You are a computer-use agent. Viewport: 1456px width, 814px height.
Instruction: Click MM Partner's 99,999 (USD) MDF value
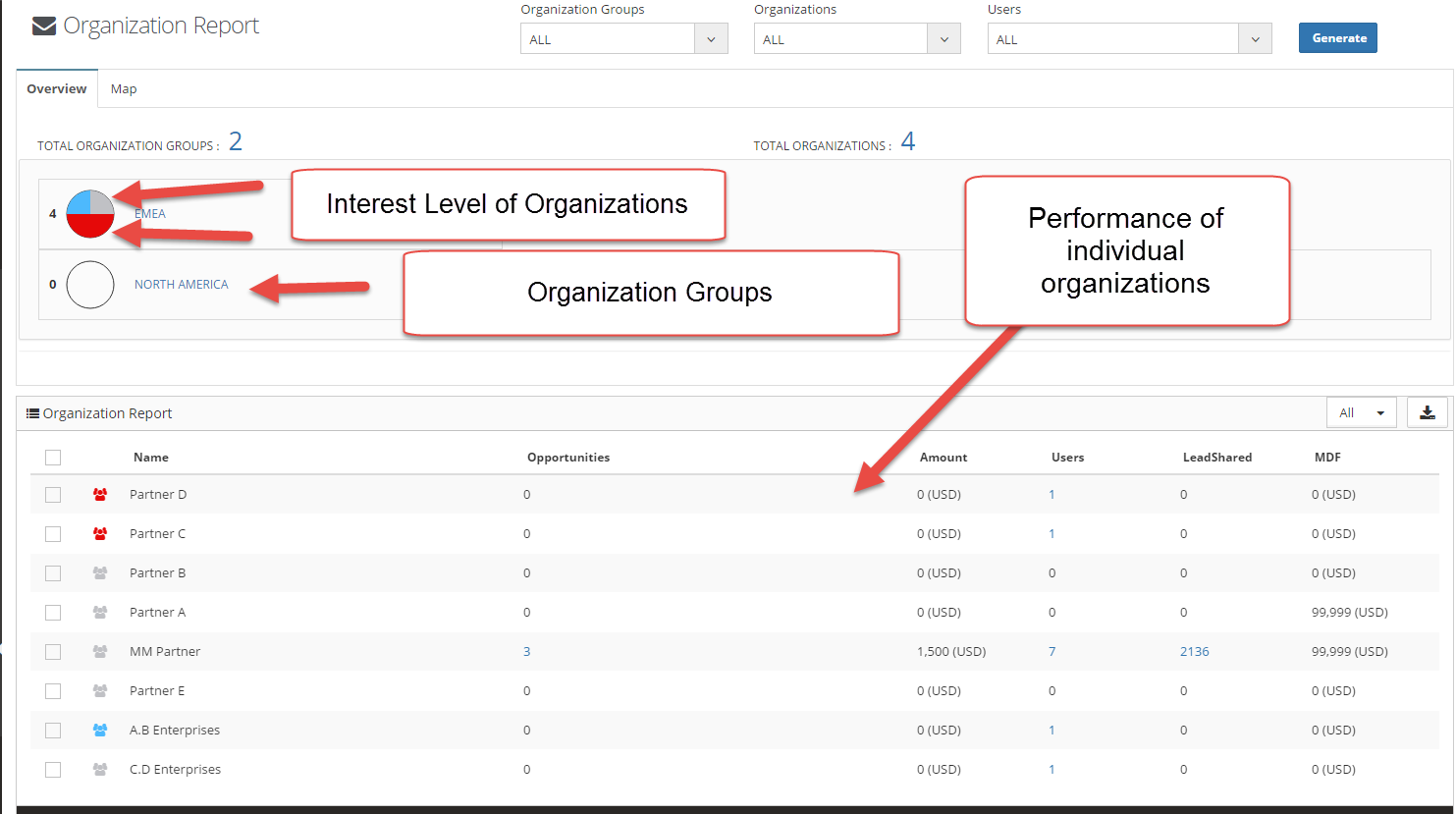1350,652
